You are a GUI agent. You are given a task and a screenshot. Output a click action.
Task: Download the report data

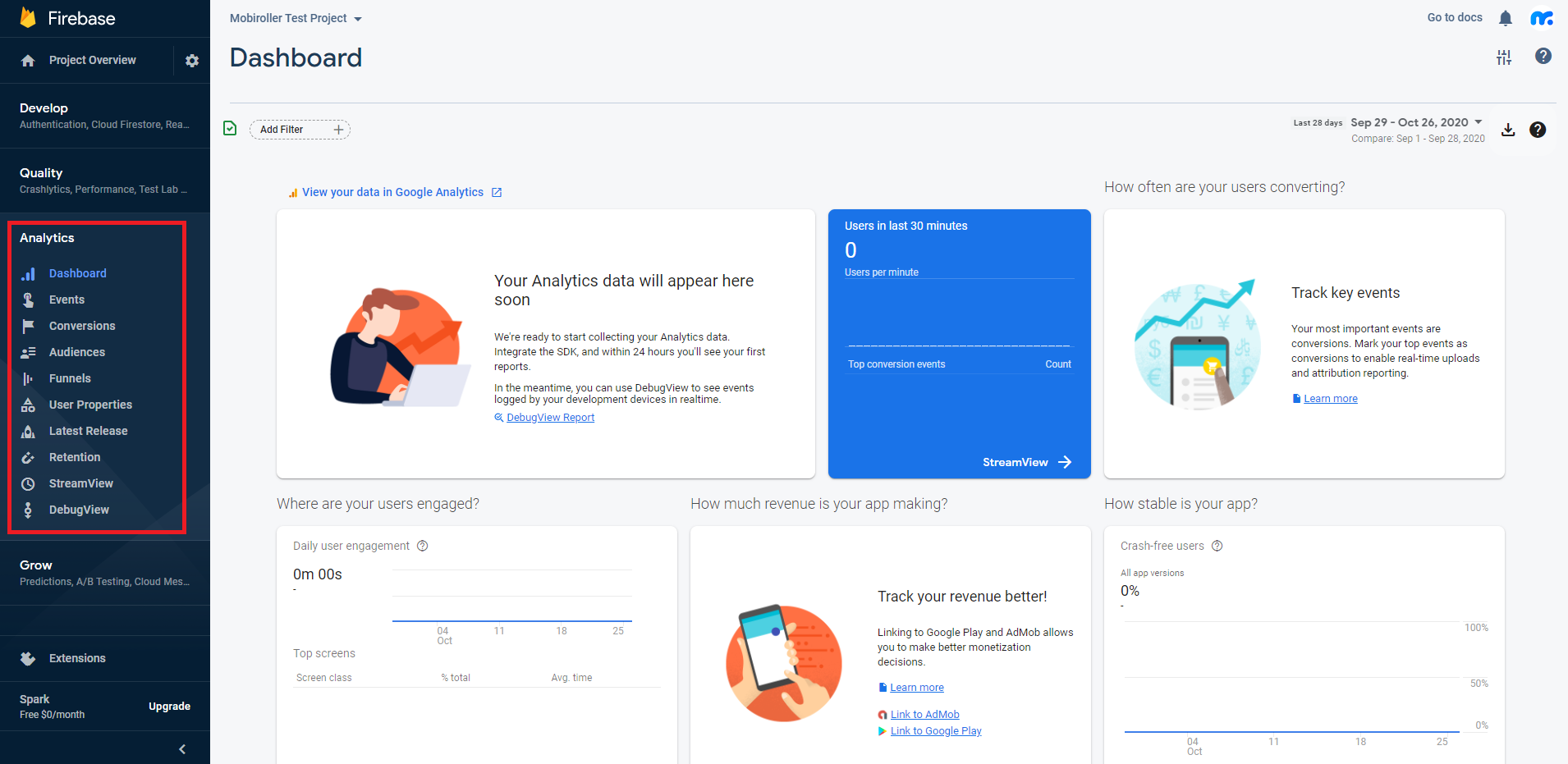(x=1508, y=130)
